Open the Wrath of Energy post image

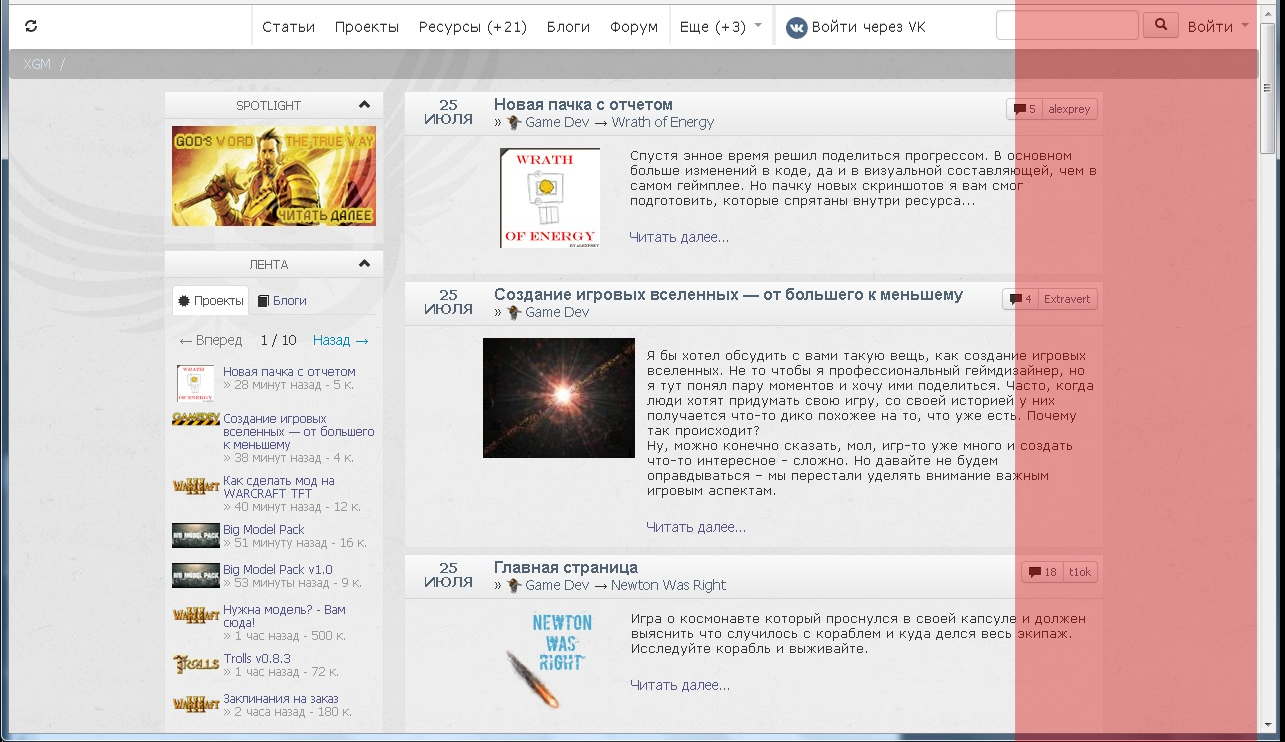[x=550, y=198]
